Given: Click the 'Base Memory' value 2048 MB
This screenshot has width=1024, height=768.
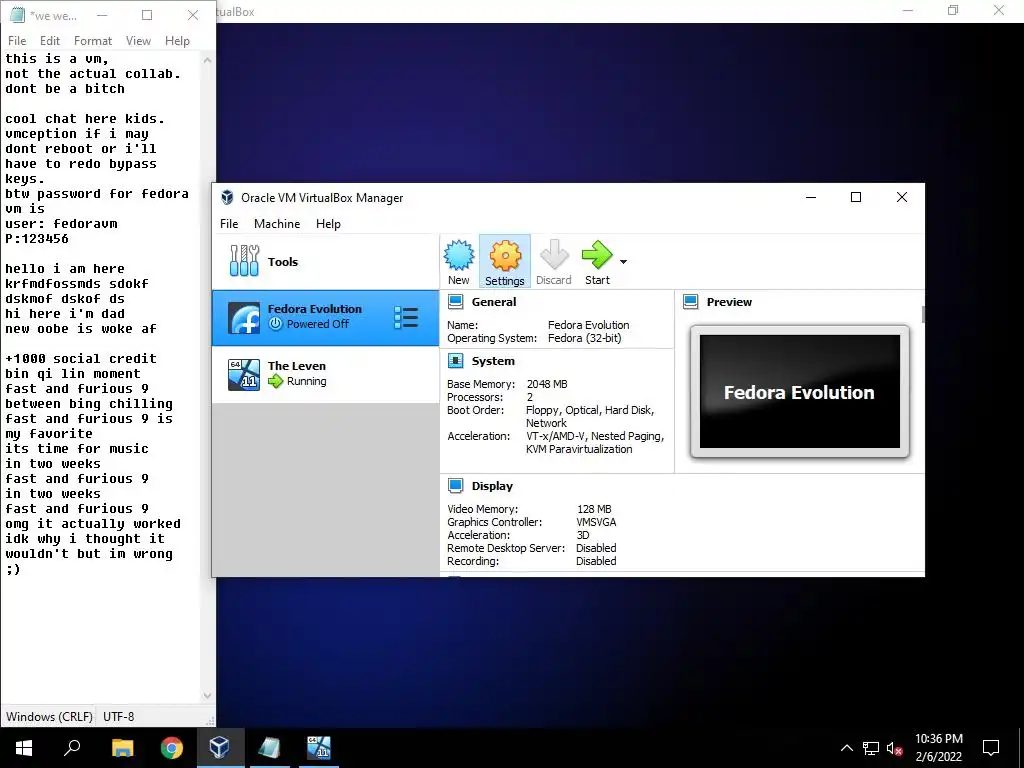Looking at the screenshot, I should (x=547, y=384).
